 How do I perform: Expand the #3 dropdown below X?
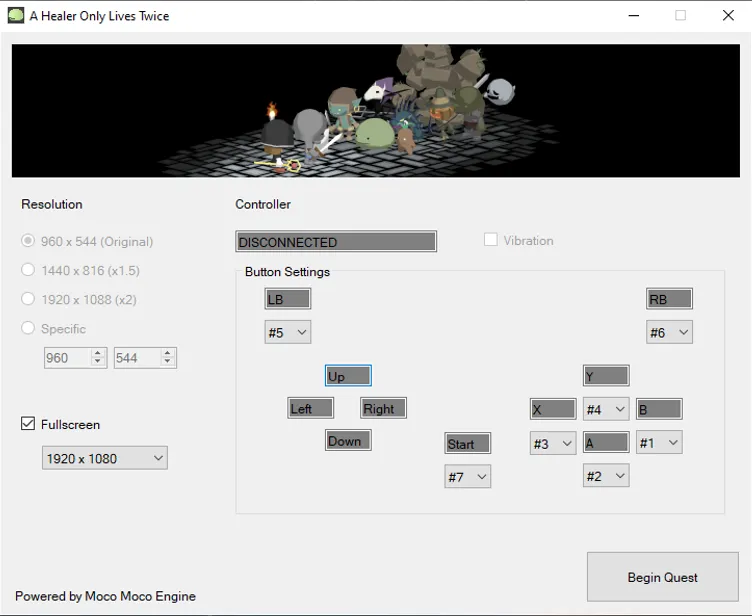(x=553, y=443)
